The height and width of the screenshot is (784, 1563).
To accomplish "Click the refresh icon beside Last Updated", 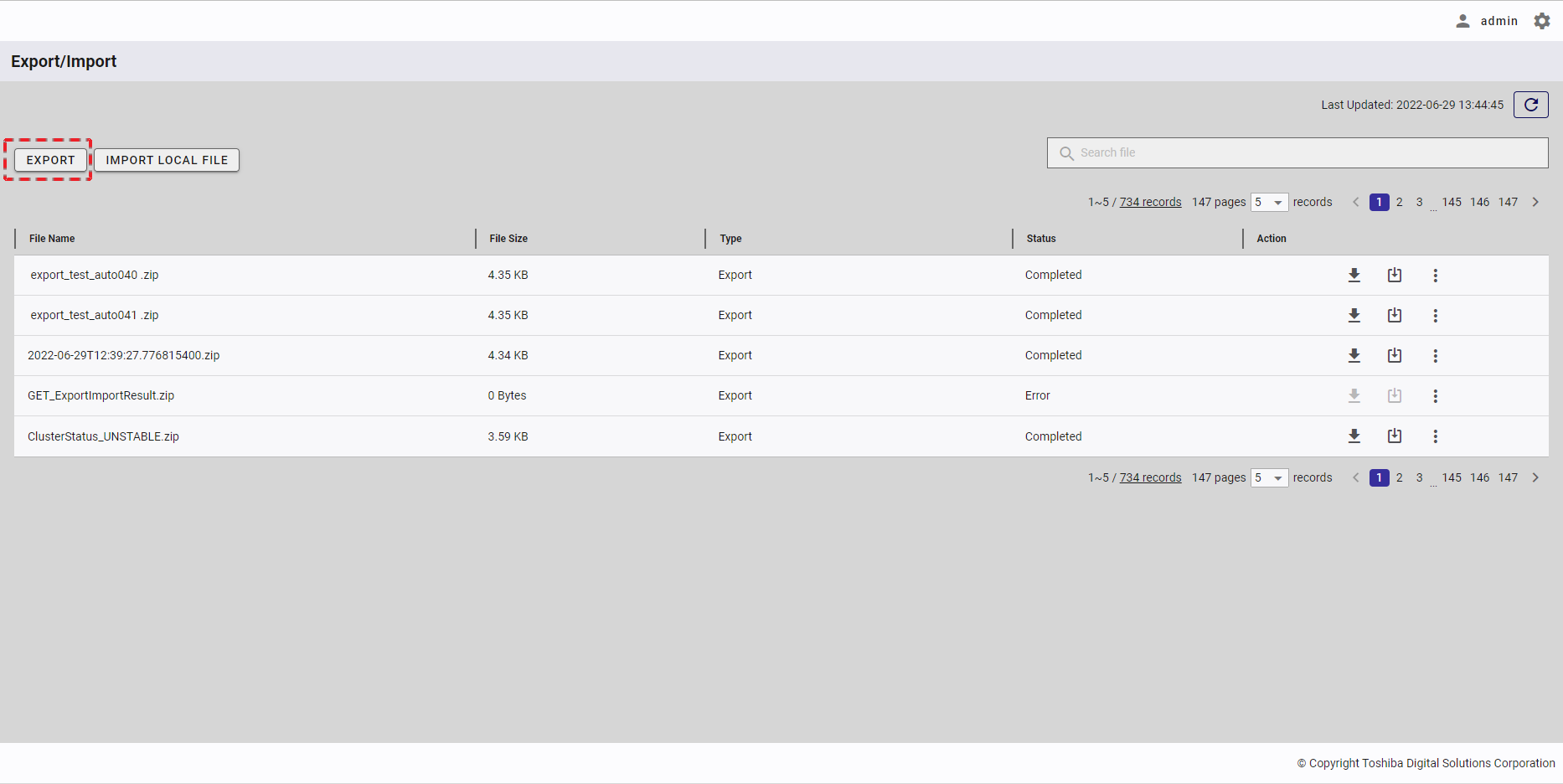I will [1530, 105].
